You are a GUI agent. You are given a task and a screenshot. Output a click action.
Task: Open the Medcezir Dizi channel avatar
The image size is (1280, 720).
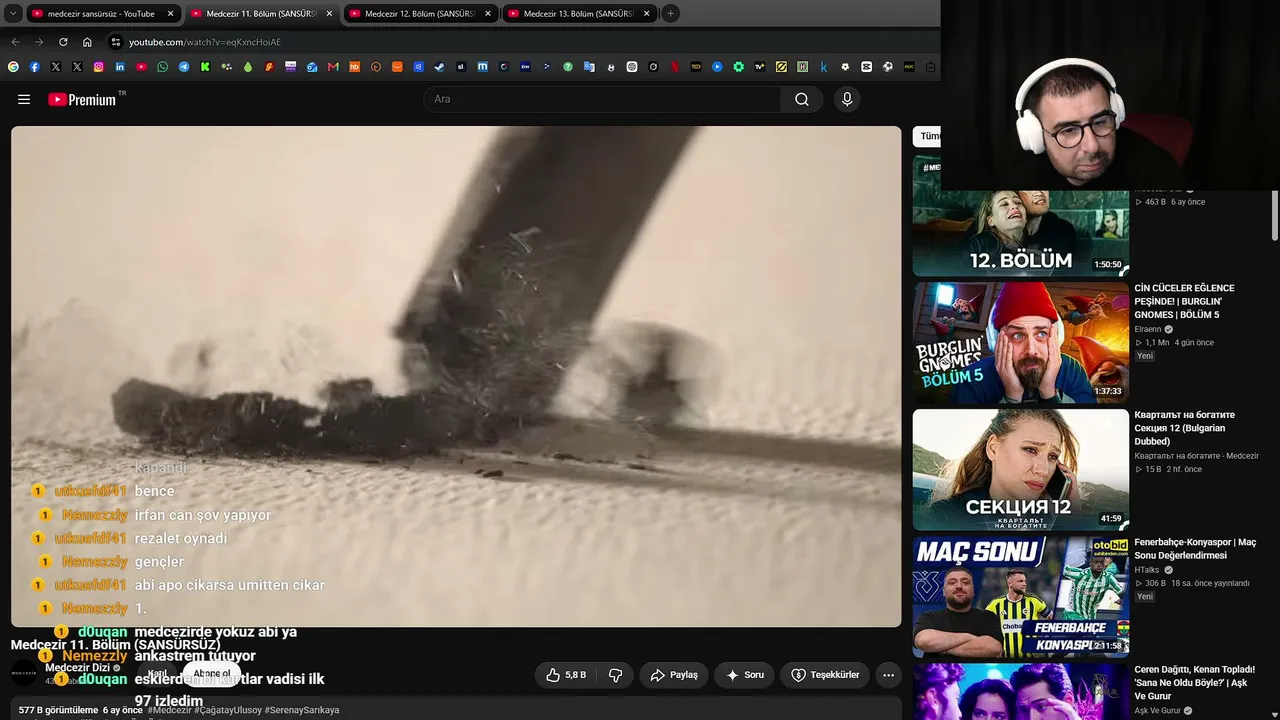pyautogui.click(x=25, y=673)
